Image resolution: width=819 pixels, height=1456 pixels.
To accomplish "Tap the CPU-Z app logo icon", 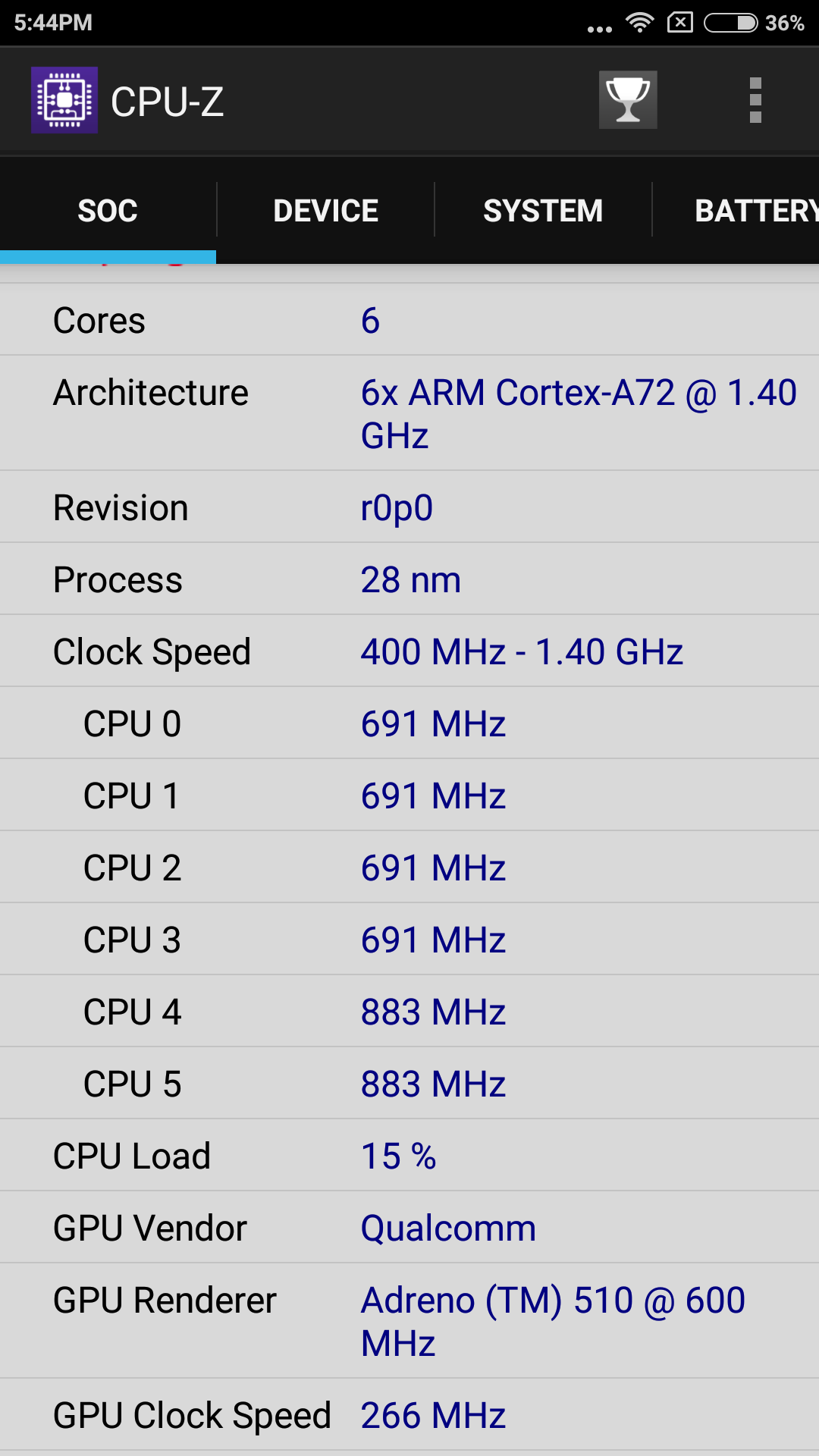I will pos(64,100).
